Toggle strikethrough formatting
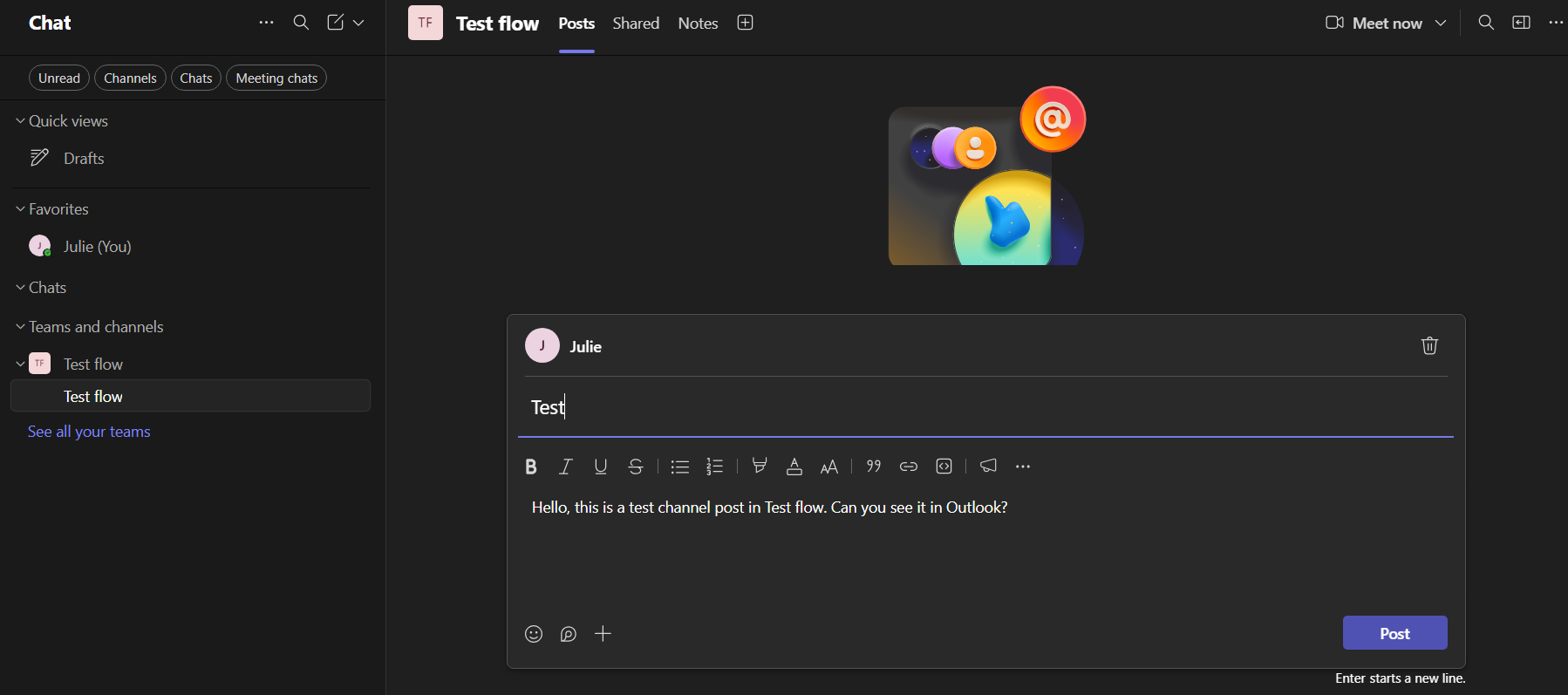The width and height of the screenshot is (1568, 695). click(636, 467)
